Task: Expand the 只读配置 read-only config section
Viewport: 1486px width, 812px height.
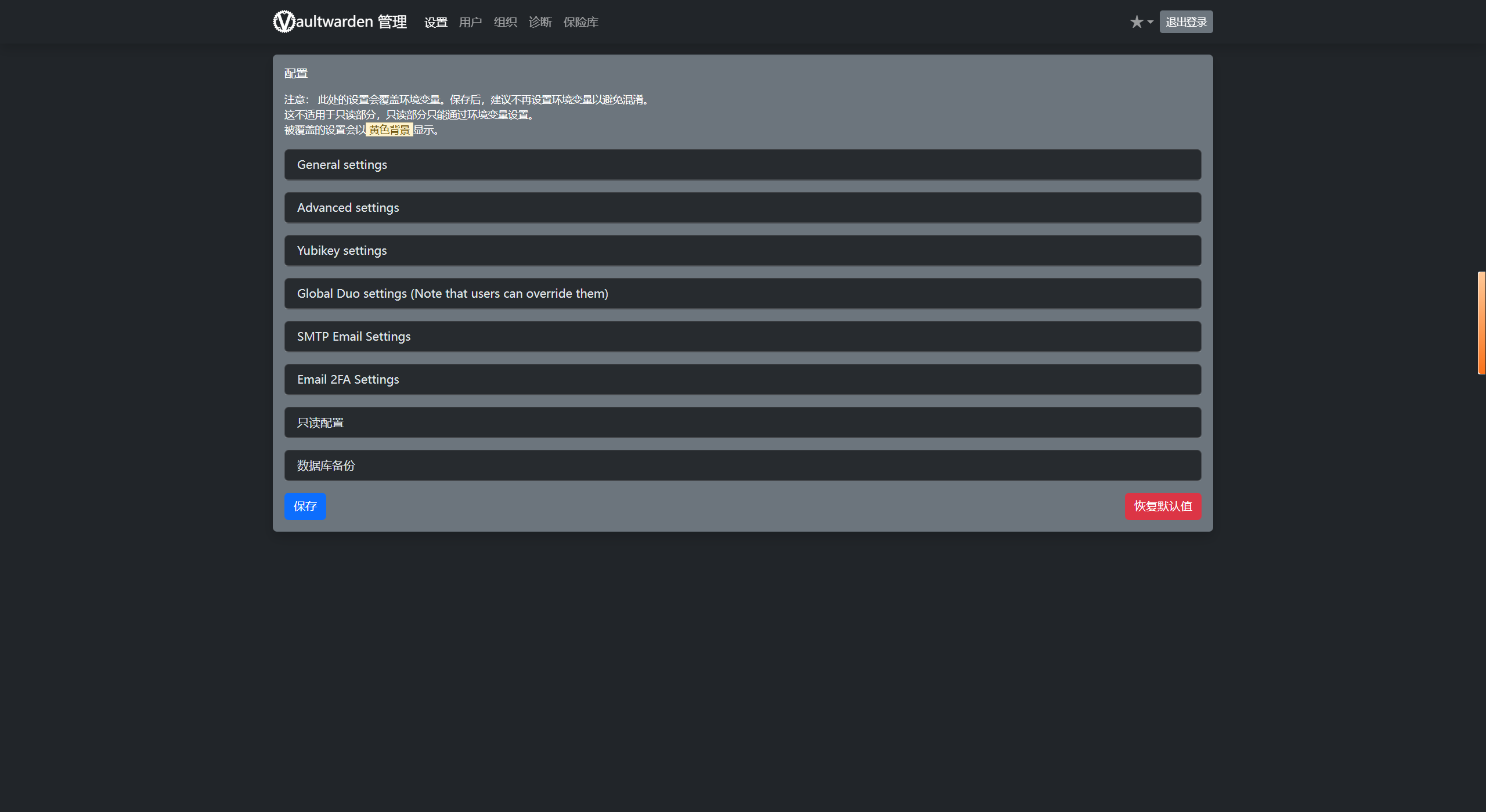Action: point(742,423)
